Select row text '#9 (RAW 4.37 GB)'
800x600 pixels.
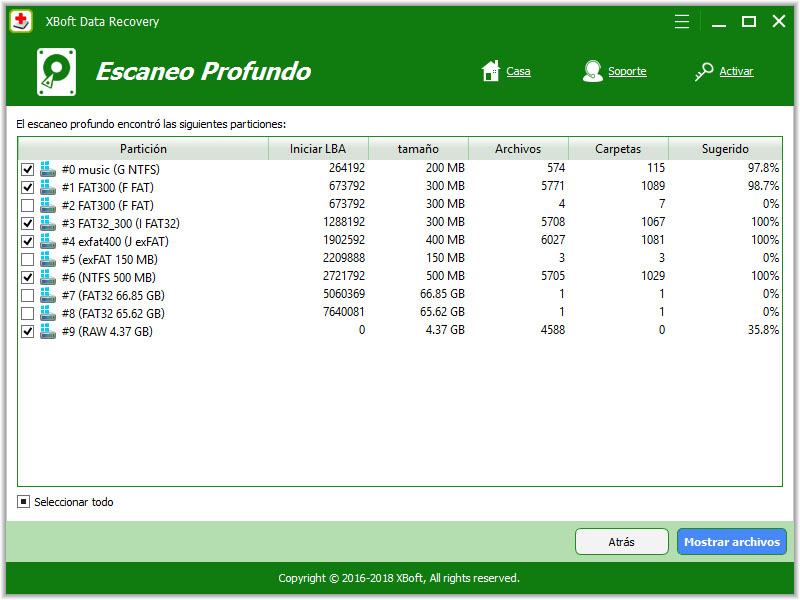pyautogui.click(x=107, y=332)
